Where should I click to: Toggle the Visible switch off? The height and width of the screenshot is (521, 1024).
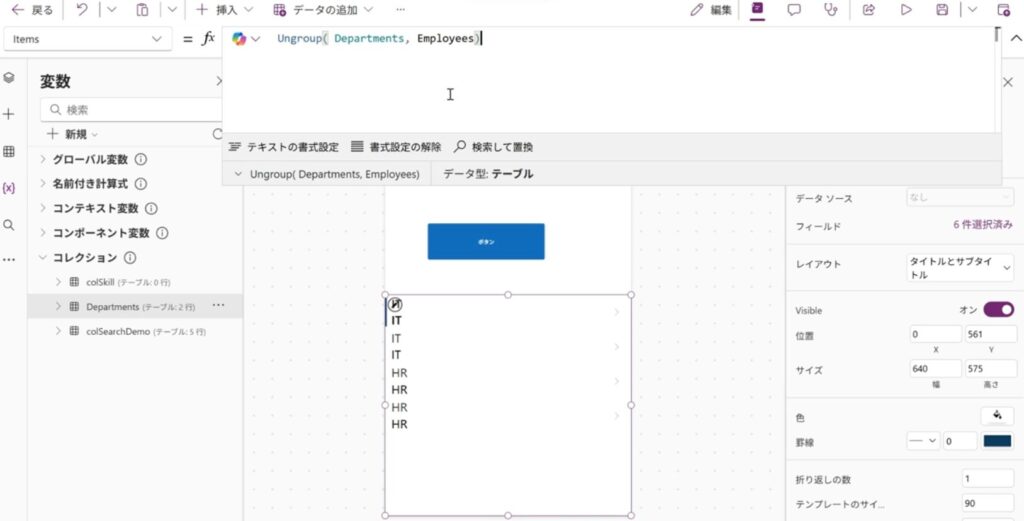(997, 310)
